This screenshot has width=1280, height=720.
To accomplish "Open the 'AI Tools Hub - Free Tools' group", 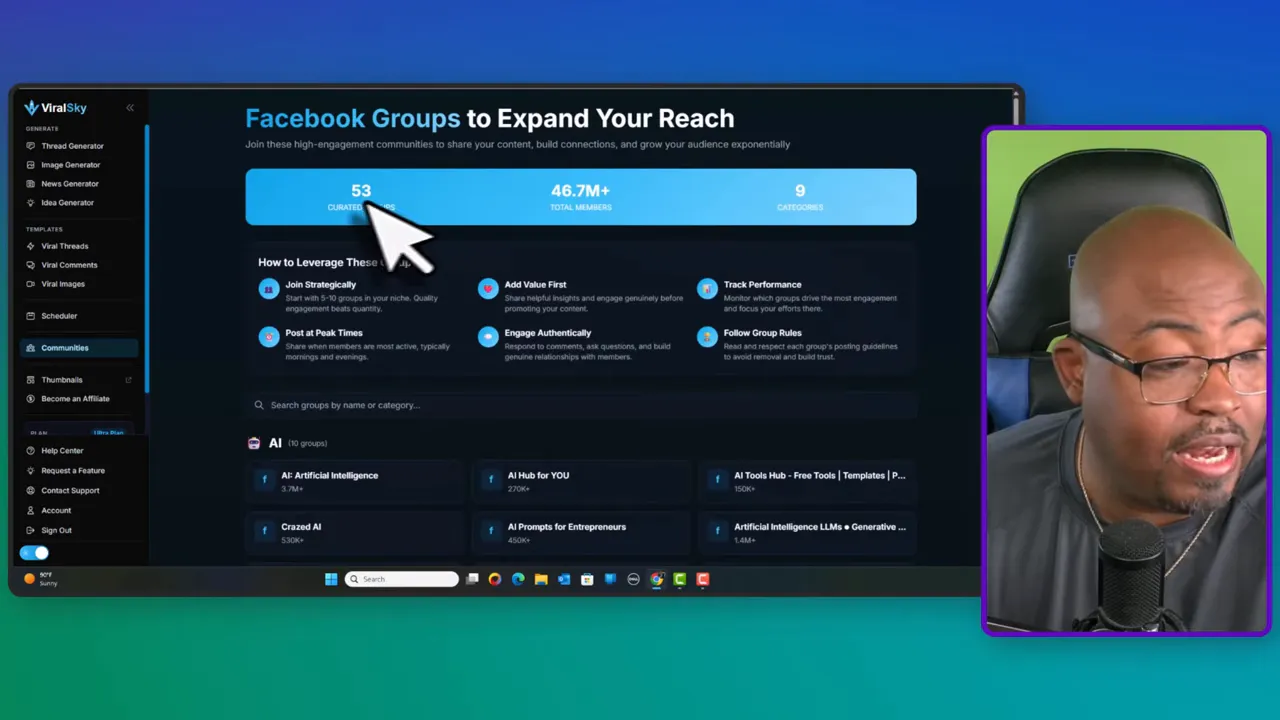I will coord(808,481).
